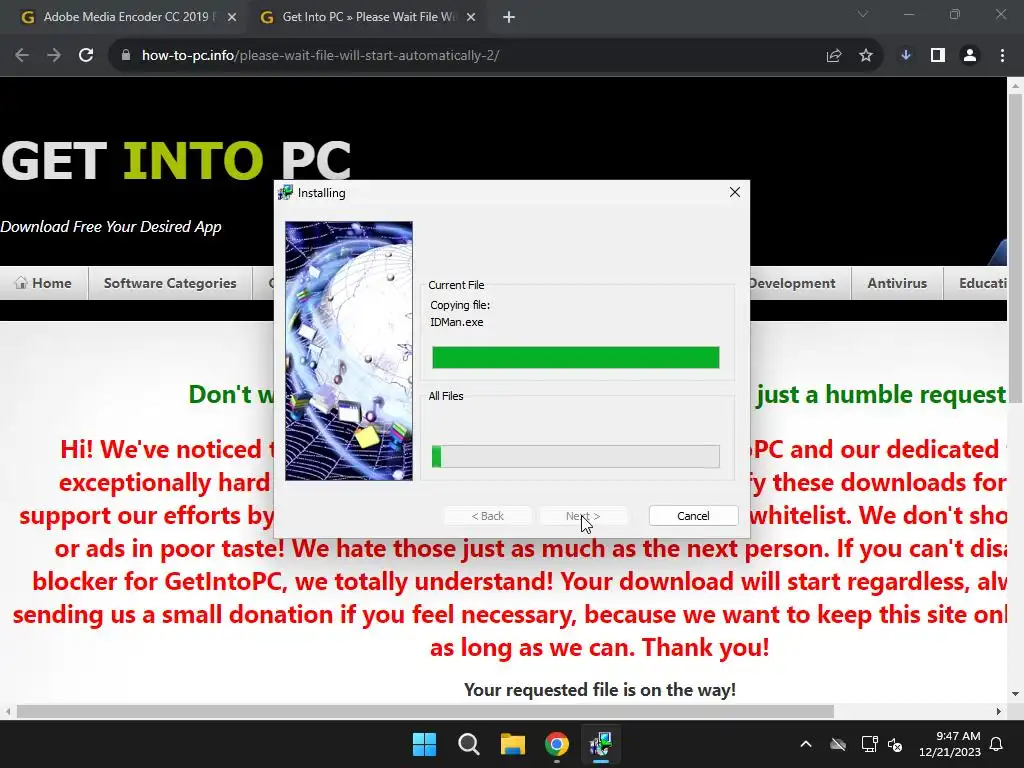Toggle the browser side panel
Viewport: 1024px width, 768px height.
point(938,56)
